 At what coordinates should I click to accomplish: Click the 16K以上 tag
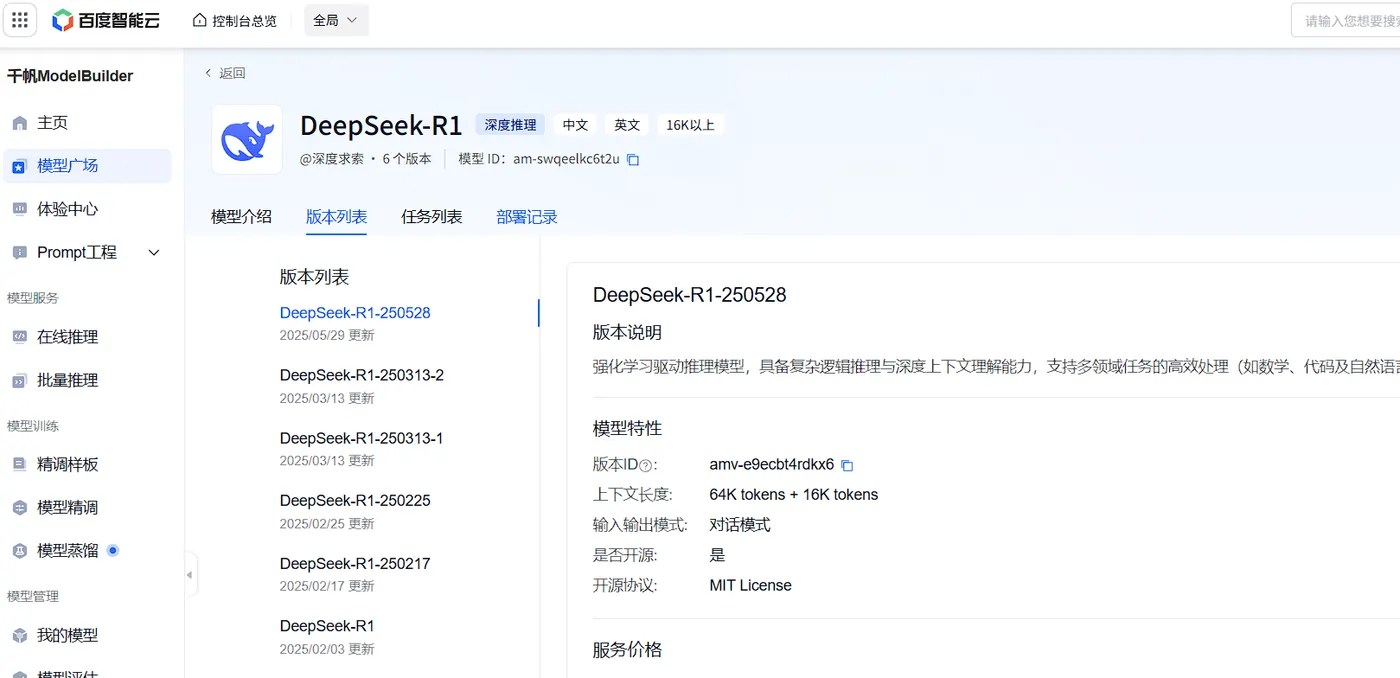coord(690,125)
